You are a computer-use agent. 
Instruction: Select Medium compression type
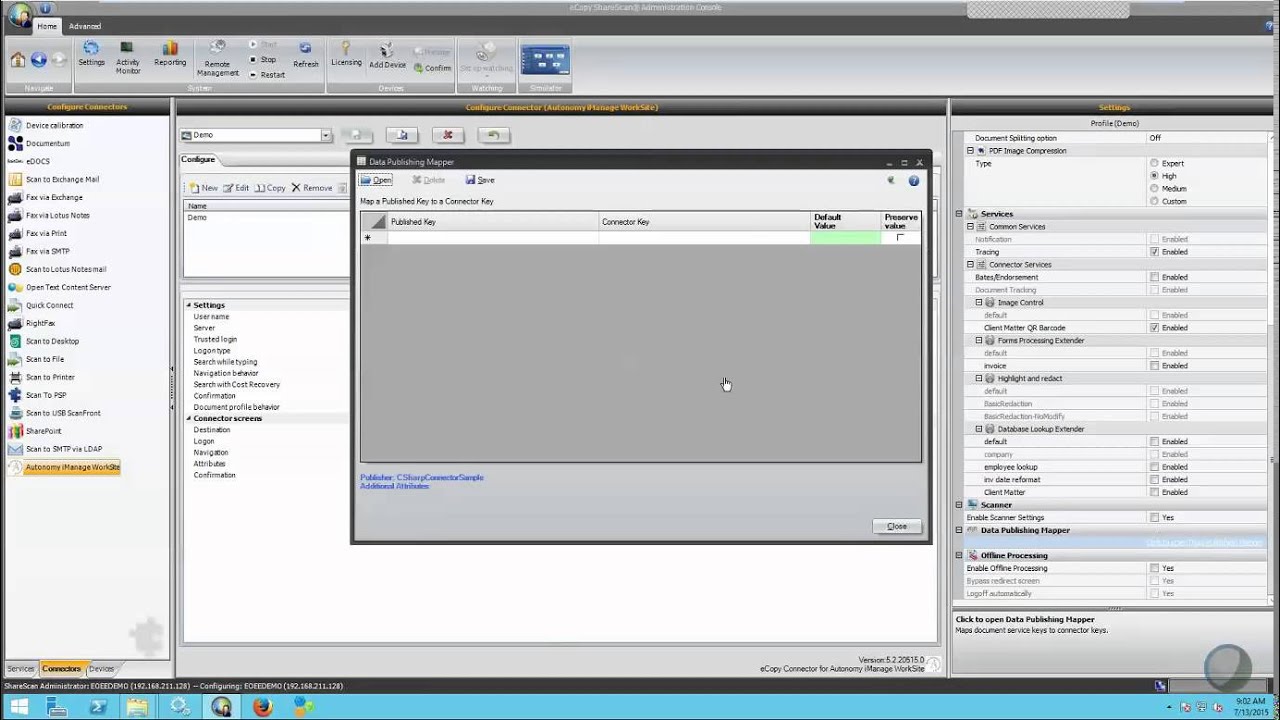1155,188
